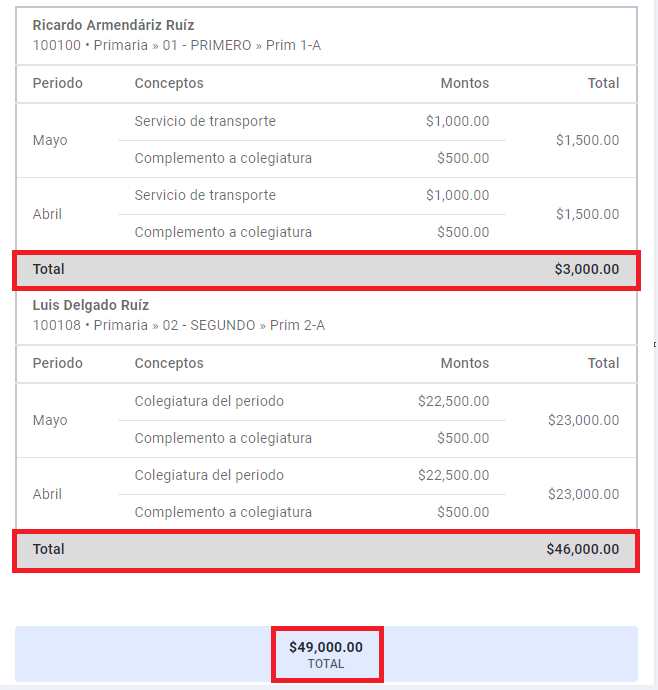Viewport: 658px width, 690px height.
Task: Click Luis's Mayo Colegiatura del periodo concept
Action: tap(209, 401)
